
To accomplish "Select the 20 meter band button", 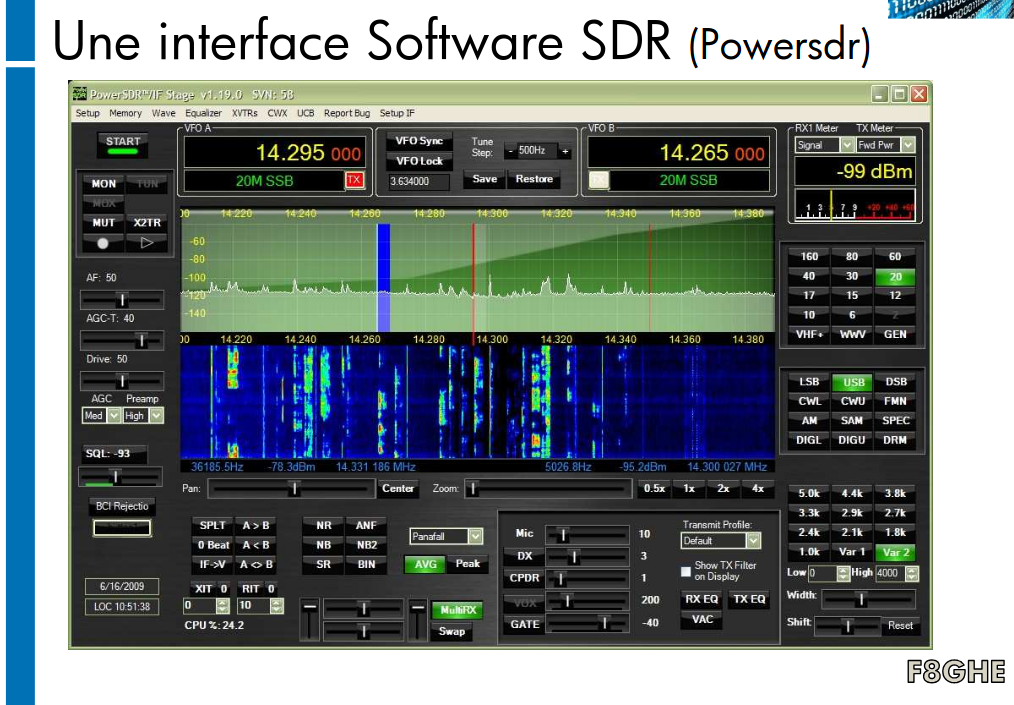I will click(895, 277).
